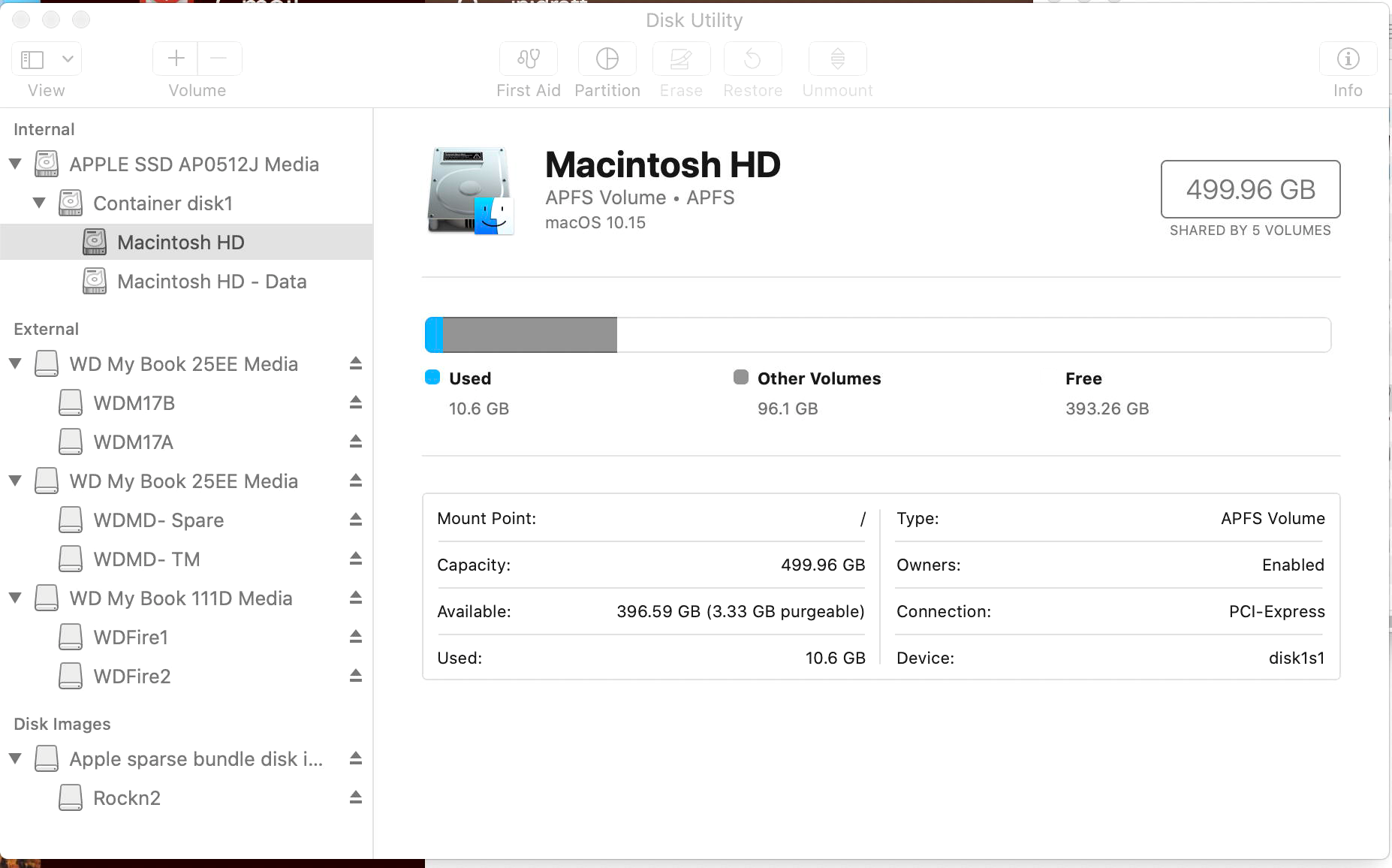Click the gray Other Volumes legend swatch

tap(741, 377)
